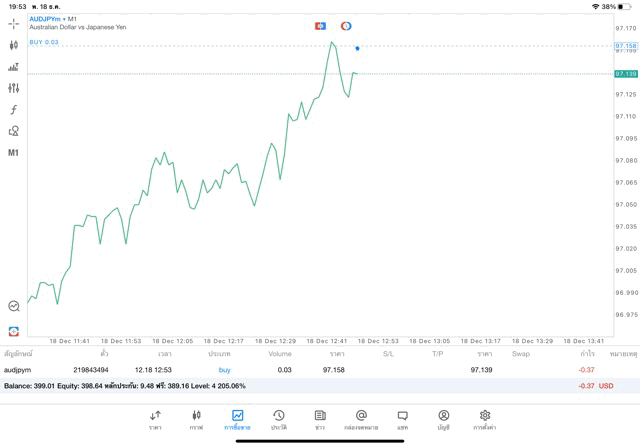Open the กล่องจดหมาย mailbox tab
640x447 pixels.
[x=361, y=420]
